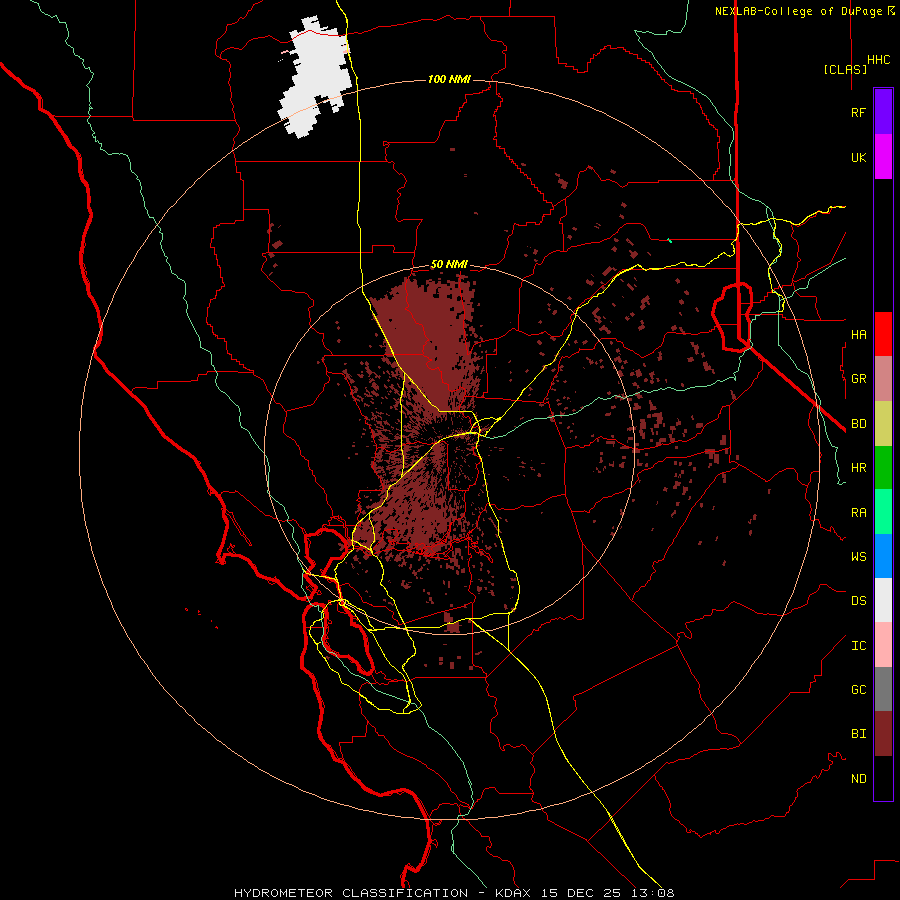This screenshot has height=900, width=900.
Task: Click the 'GC' legend label
Action: (x=858, y=689)
